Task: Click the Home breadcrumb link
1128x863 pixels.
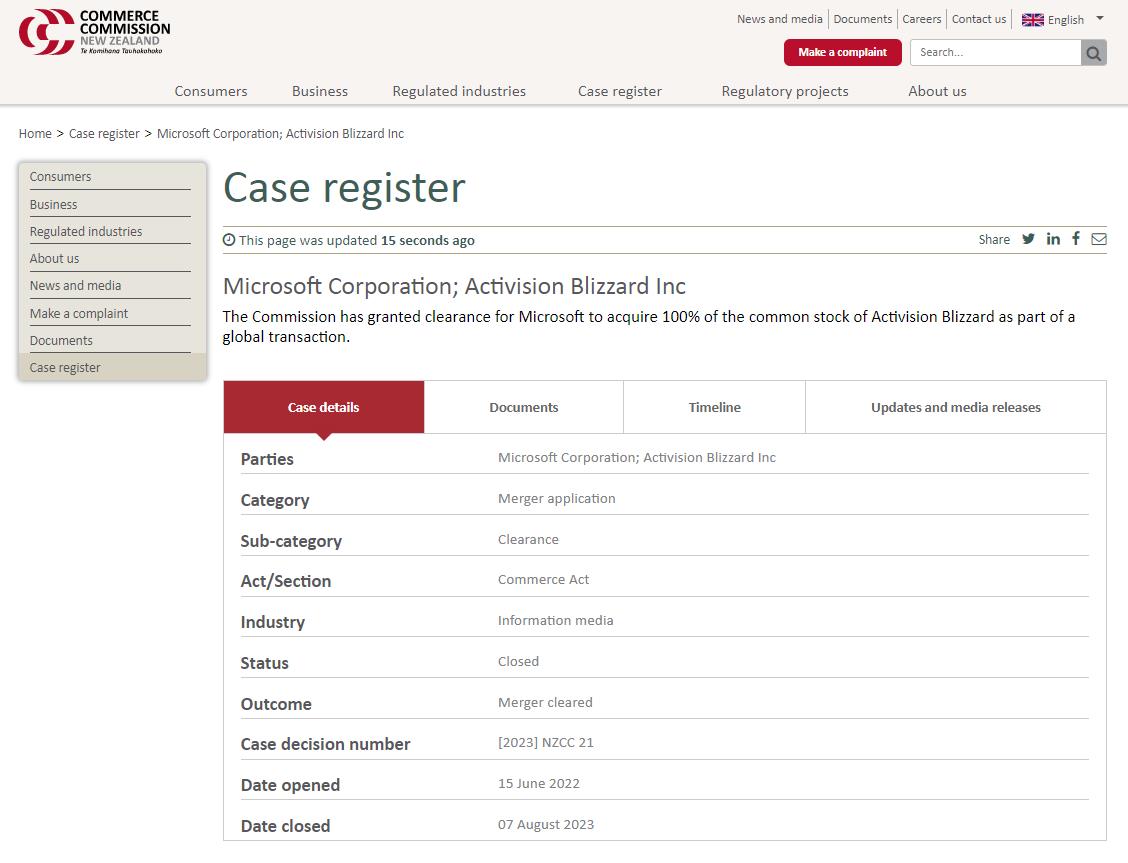Action: click(x=35, y=133)
